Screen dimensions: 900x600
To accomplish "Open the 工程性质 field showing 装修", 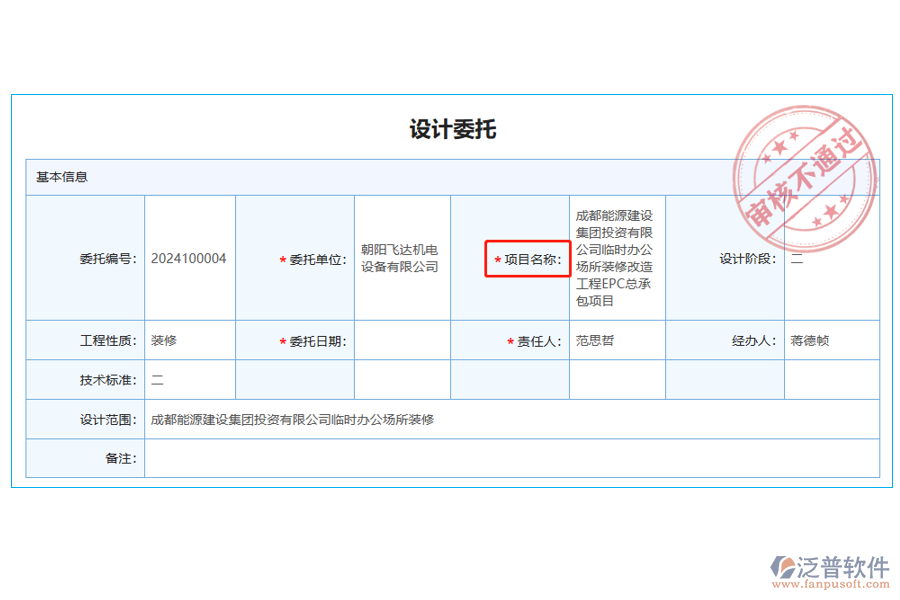I will pos(190,340).
